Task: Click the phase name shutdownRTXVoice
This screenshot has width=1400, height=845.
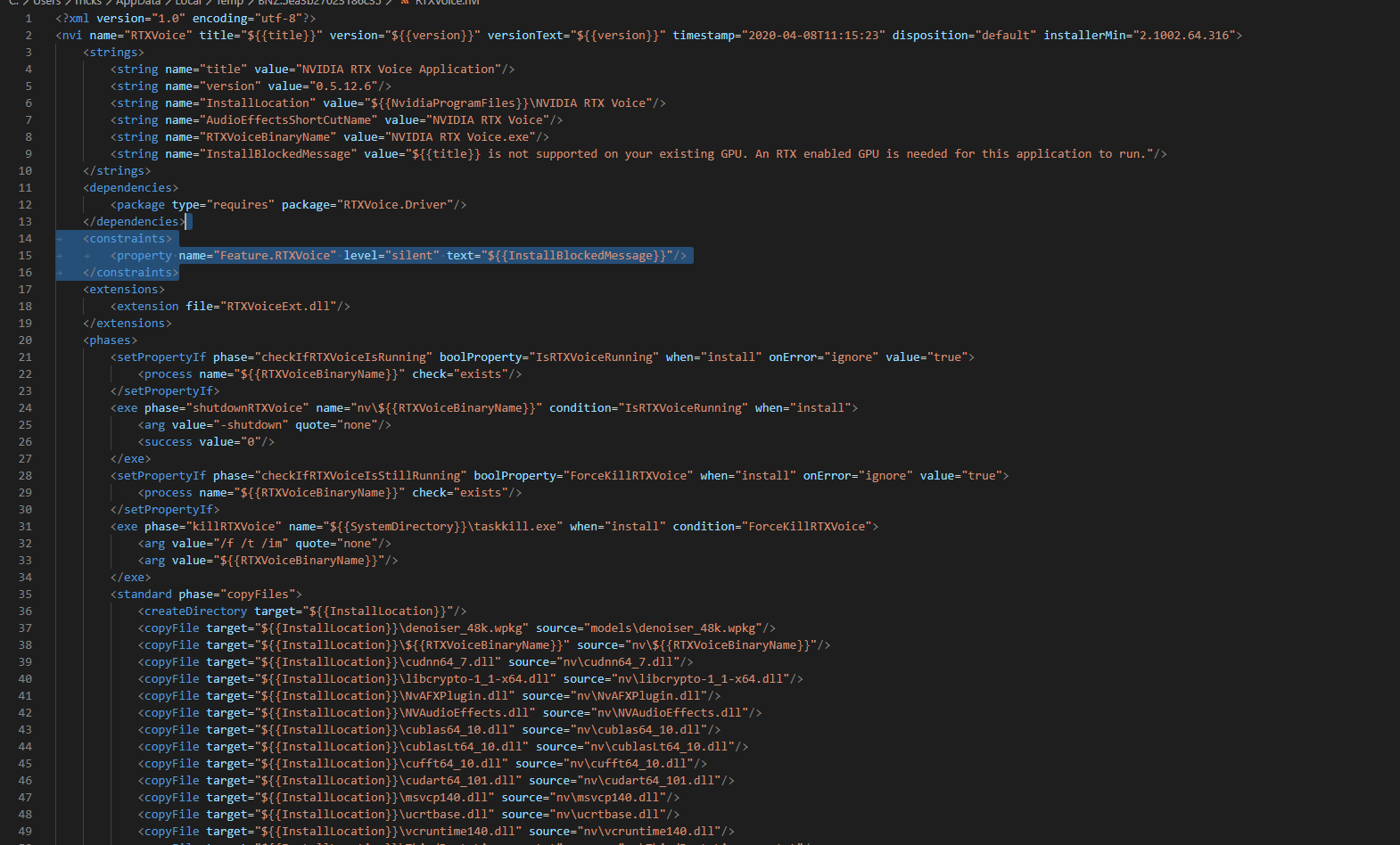Action: click(x=247, y=407)
